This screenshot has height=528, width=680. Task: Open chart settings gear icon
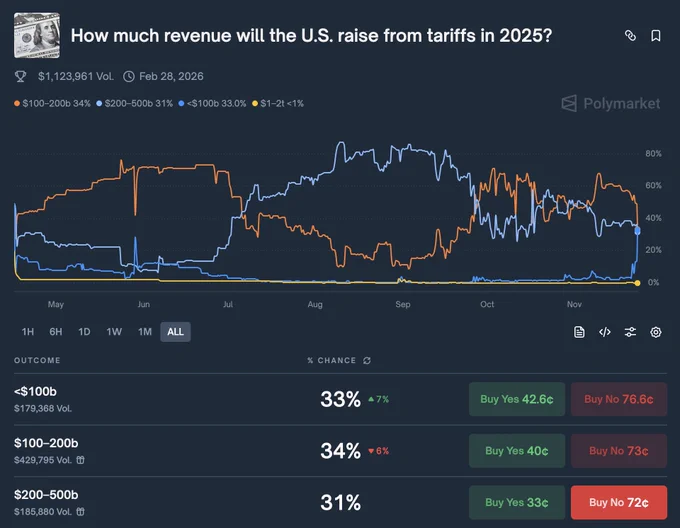pyautogui.click(x=656, y=332)
